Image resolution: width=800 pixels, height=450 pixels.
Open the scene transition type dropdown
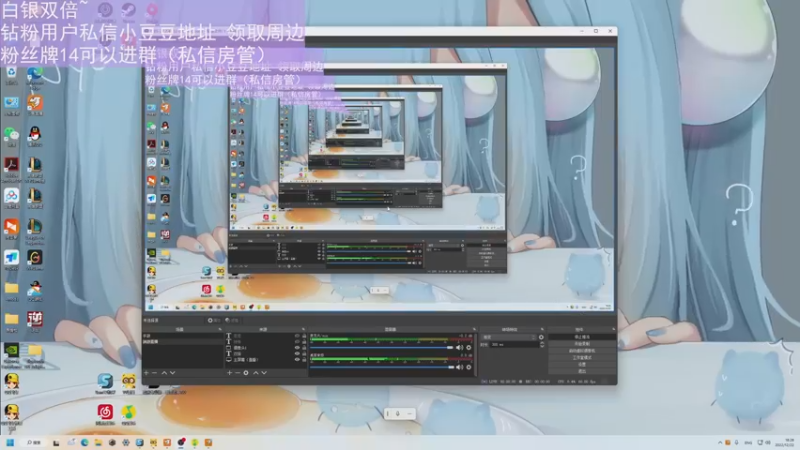point(509,337)
